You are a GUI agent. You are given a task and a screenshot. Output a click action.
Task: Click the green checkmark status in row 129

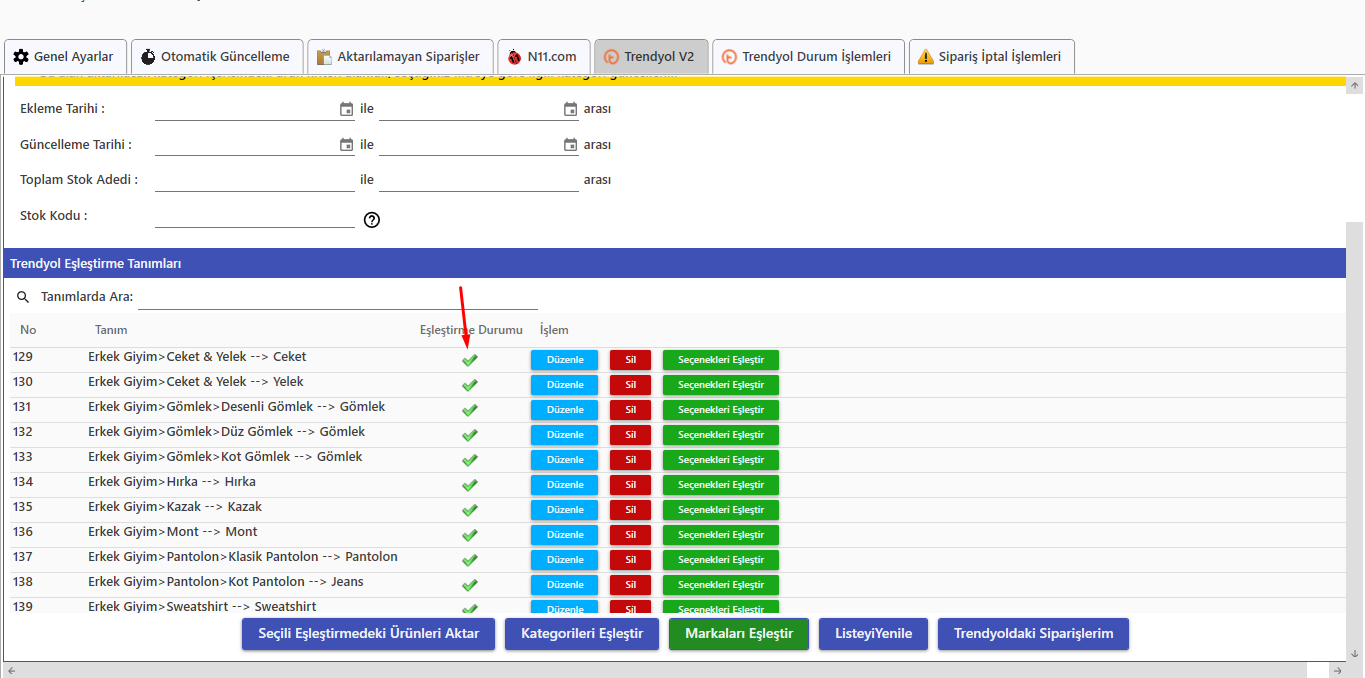click(x=469, y=360)
